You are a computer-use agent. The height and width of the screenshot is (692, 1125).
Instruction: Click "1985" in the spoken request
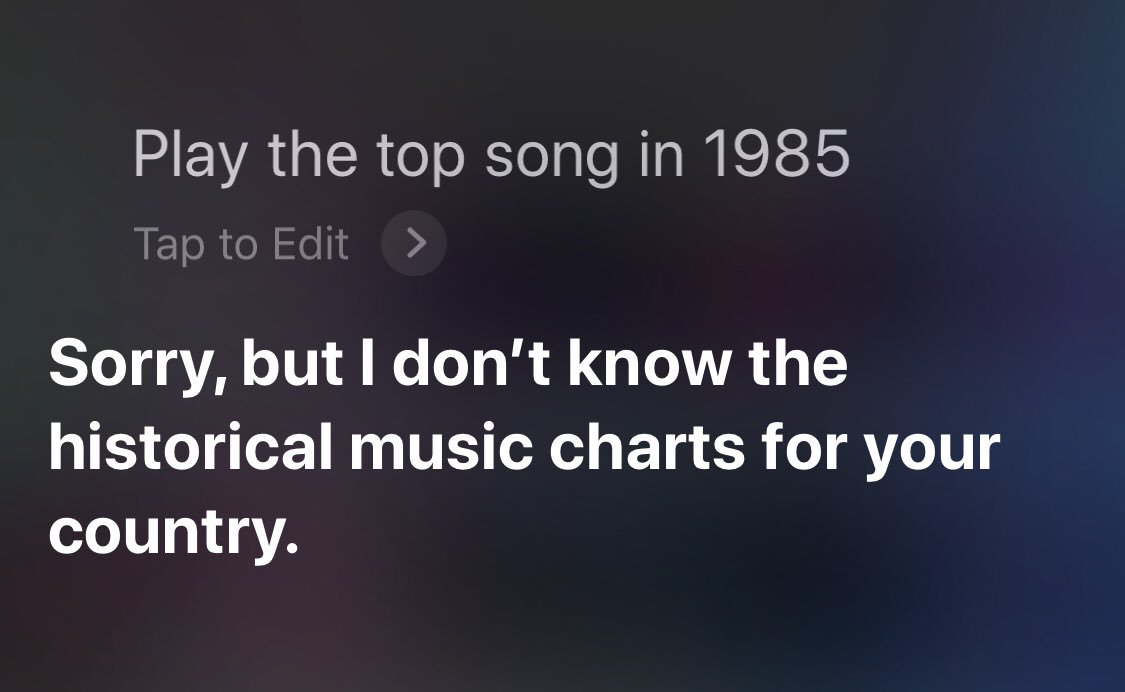point(776,155)
